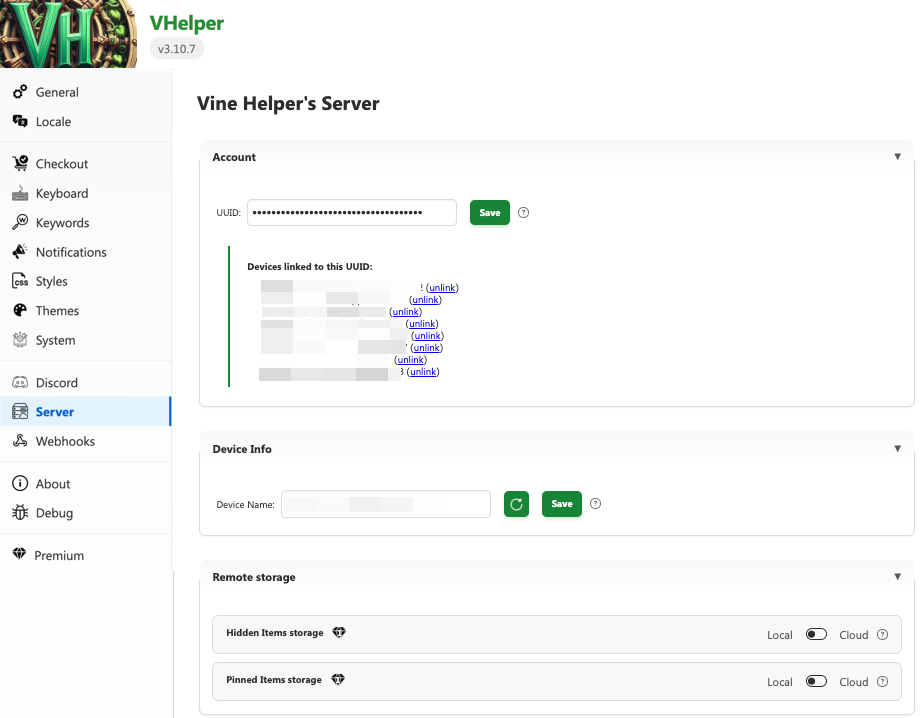Click help icon next to Device Name Save
Viewport: 921px width, 718px height.
click(596, 504)
